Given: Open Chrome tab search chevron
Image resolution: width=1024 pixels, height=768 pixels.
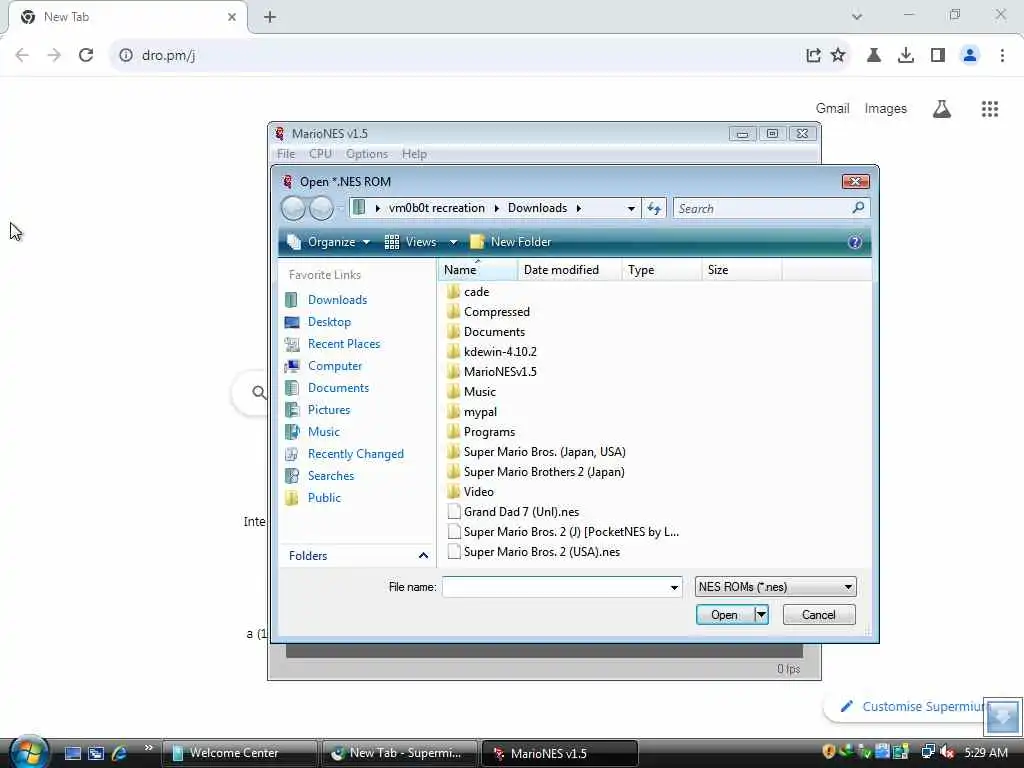Looking at the screenshot, I should (x=857, y=16).
